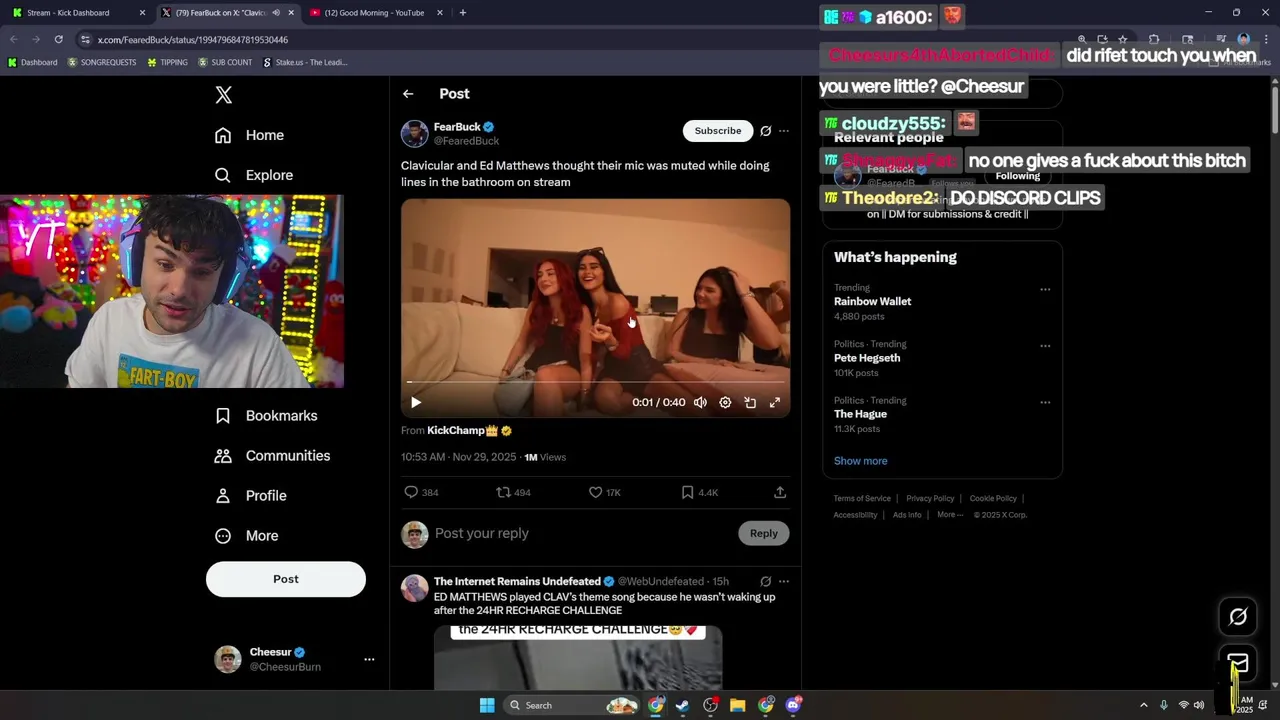Show hidden system tray icons

(x=1144, y=706)
